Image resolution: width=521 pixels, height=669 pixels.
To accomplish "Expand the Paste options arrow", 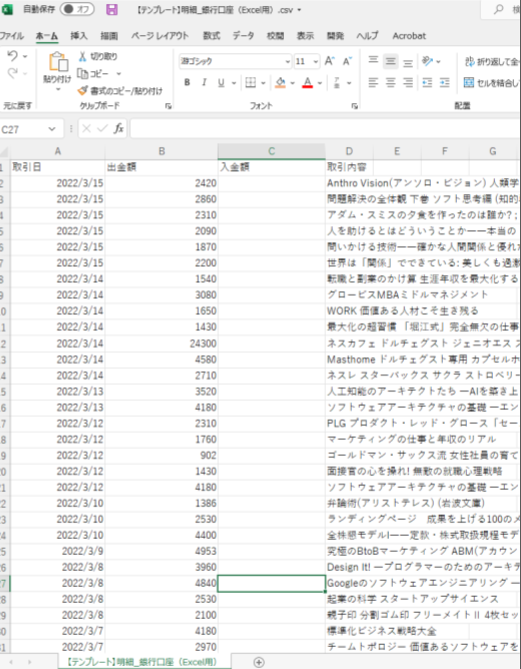I will [58, 89].
